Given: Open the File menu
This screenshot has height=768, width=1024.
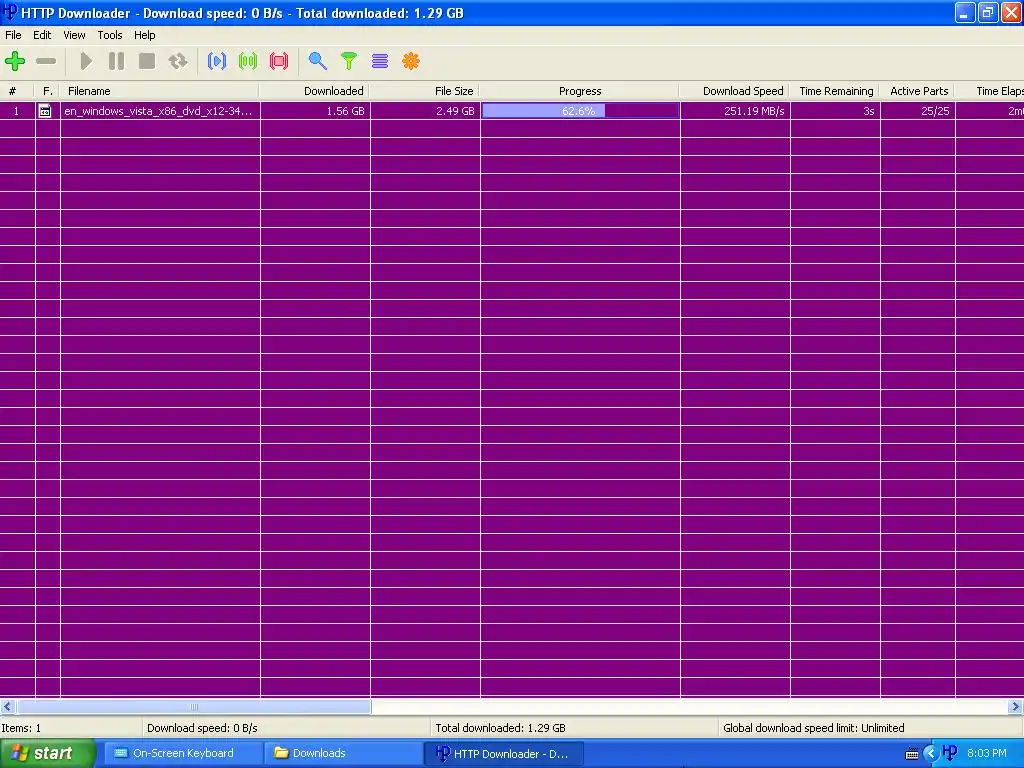Looking at the screenshot, I should [x=13, y=35].
